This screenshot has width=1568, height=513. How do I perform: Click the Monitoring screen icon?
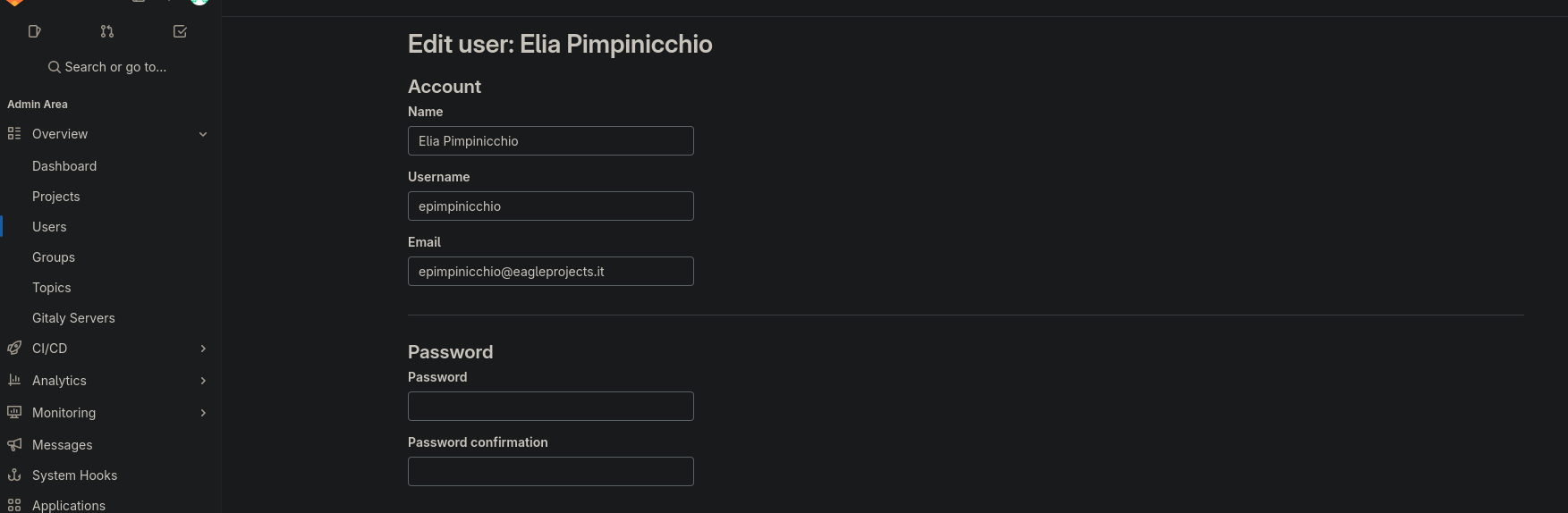click(14, 413)
